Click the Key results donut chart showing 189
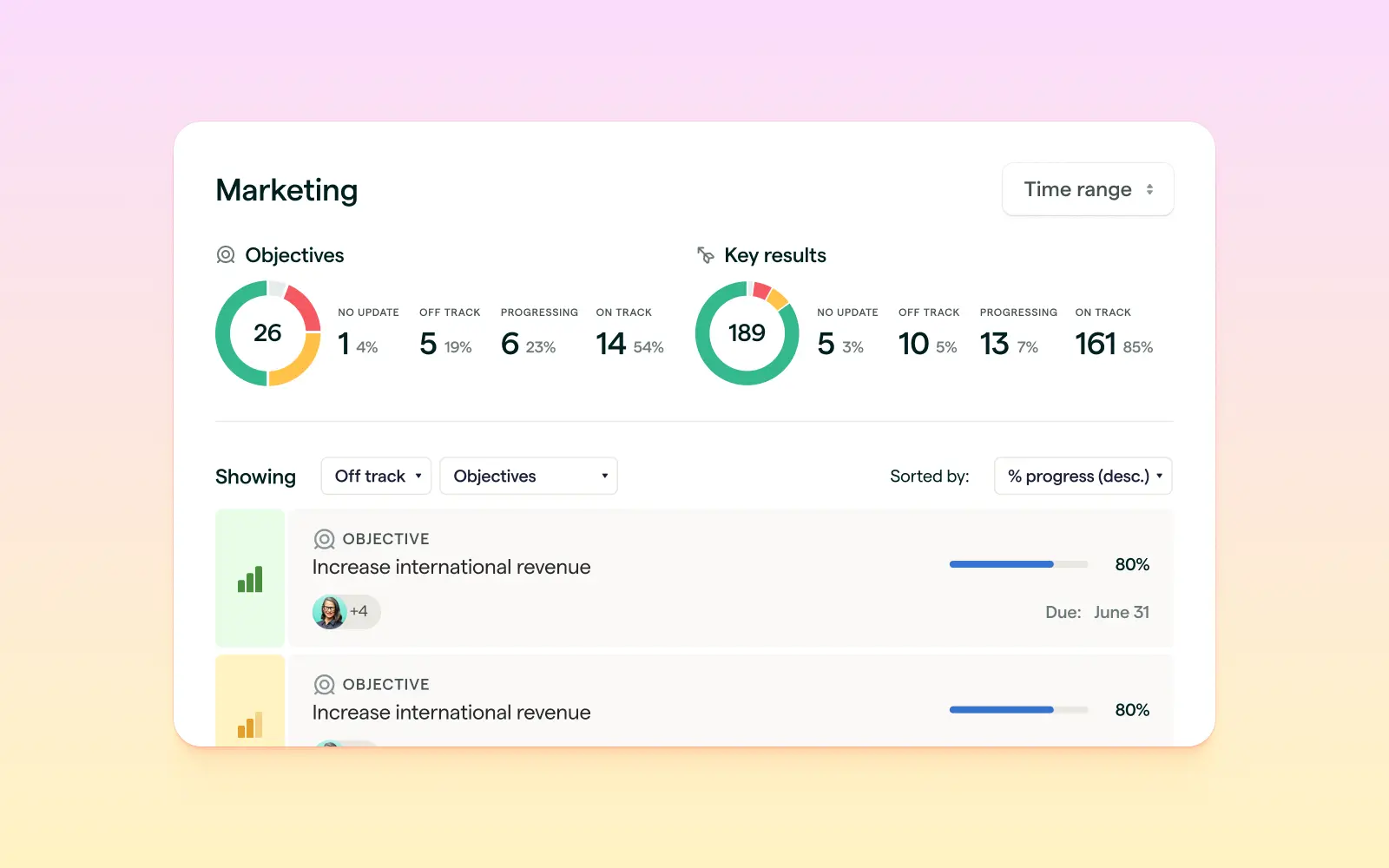Viewport: 1389px width, 868px height. (x=747, y=333)
